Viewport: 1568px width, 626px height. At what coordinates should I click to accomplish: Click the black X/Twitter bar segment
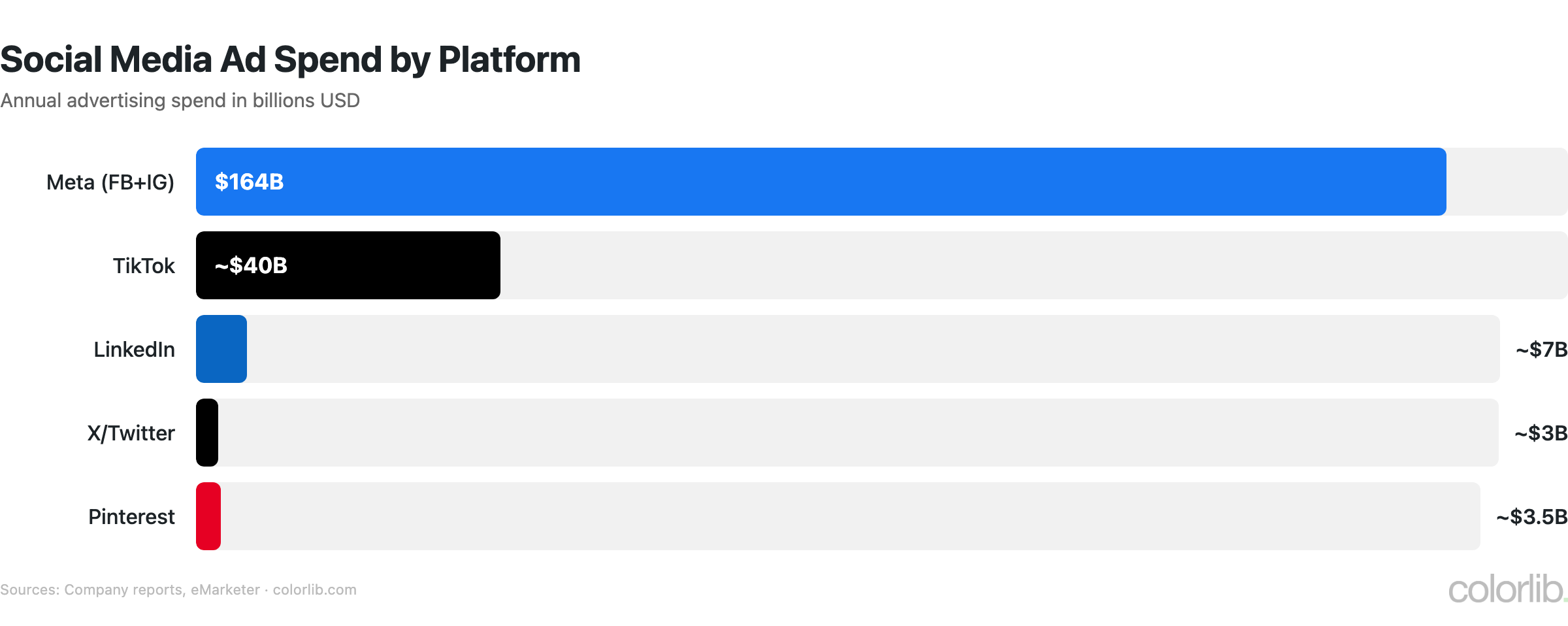[x=207, y=433]
